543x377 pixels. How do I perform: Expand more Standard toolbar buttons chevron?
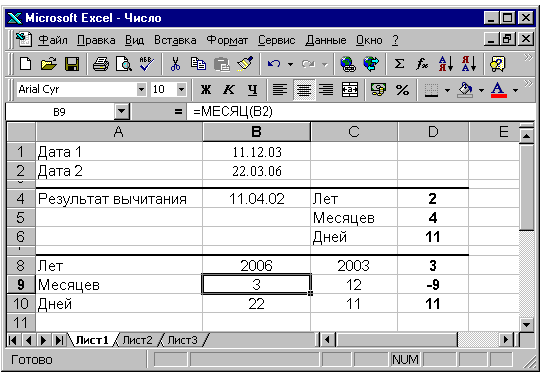[x=528, y=57]
